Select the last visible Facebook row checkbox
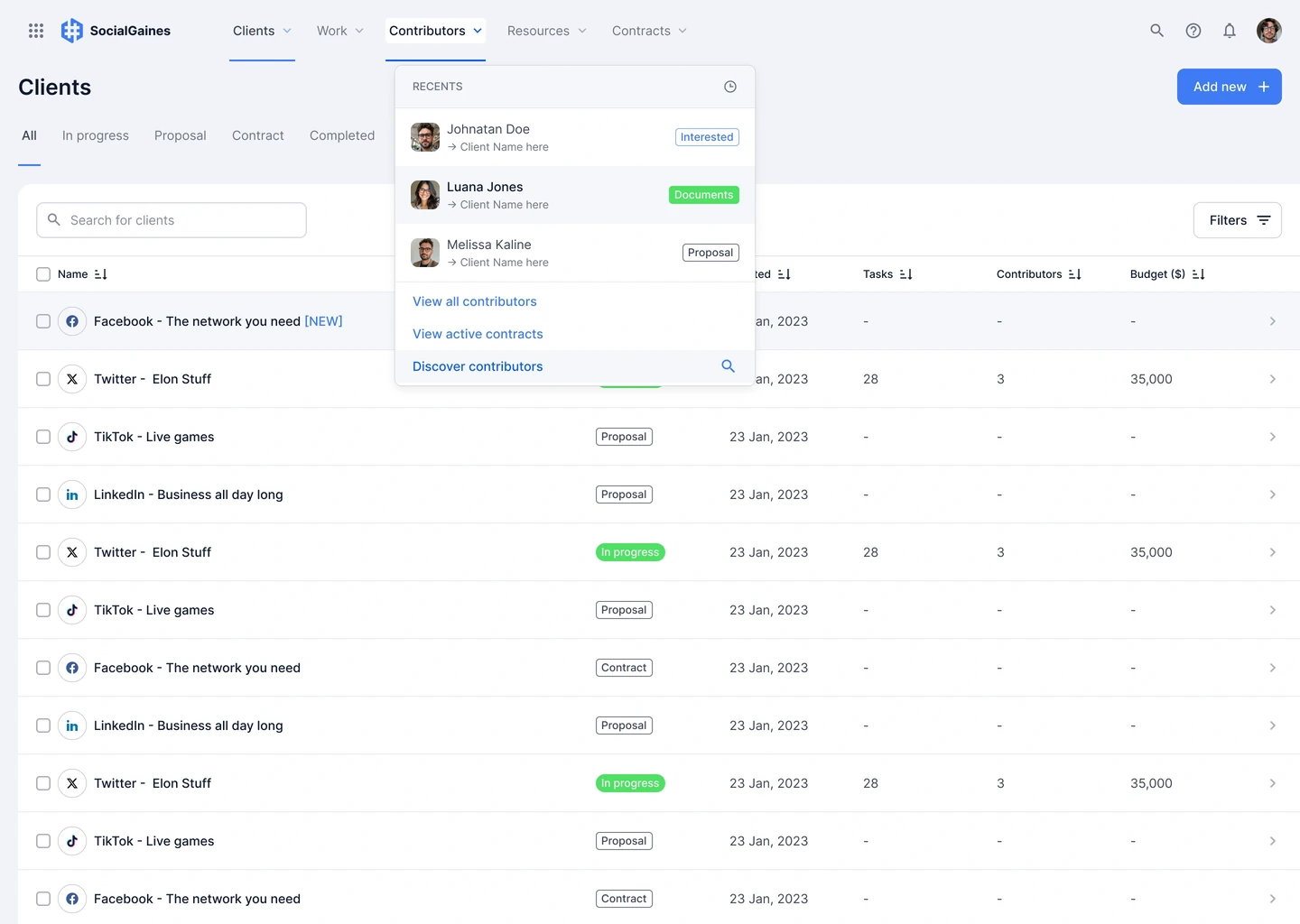The image size is (1300, 924). [x=43, y=899]
